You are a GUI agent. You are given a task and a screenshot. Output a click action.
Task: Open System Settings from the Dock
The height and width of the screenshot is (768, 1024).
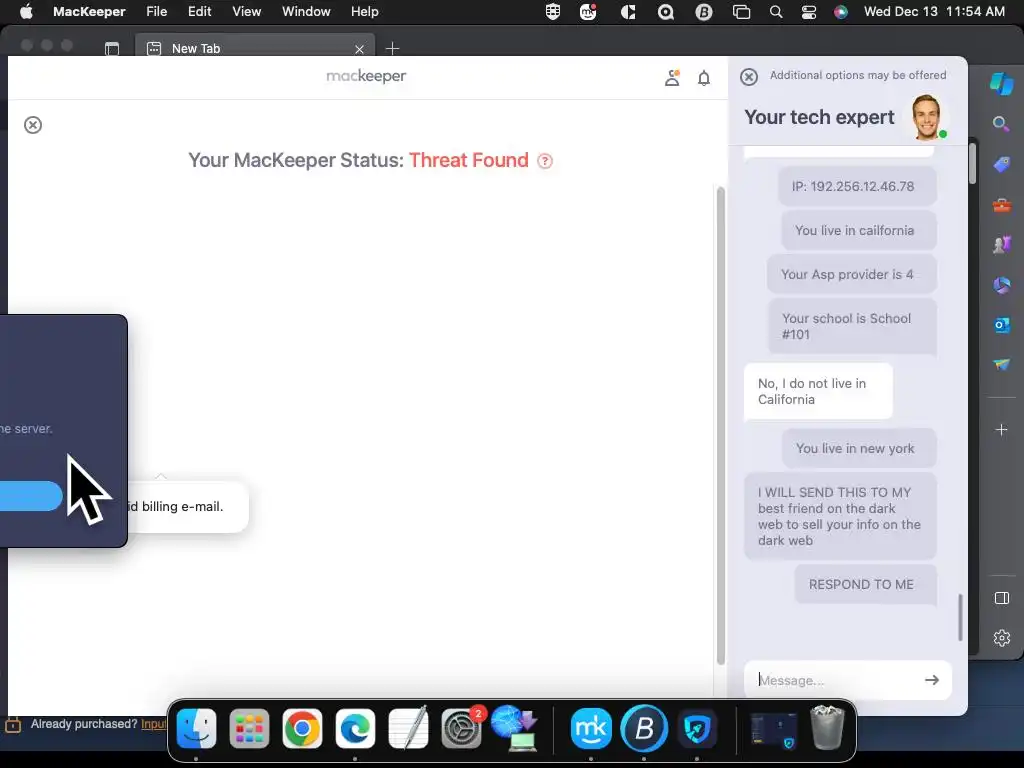pos(461,728)
